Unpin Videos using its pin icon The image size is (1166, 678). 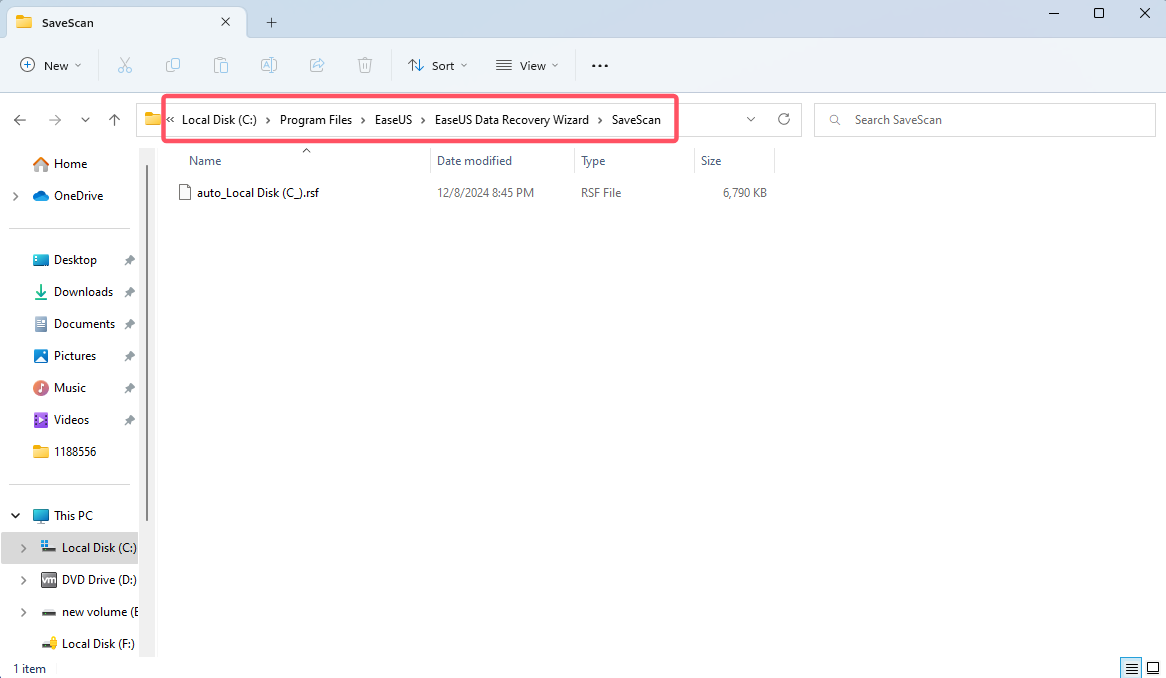coord(129,420)
